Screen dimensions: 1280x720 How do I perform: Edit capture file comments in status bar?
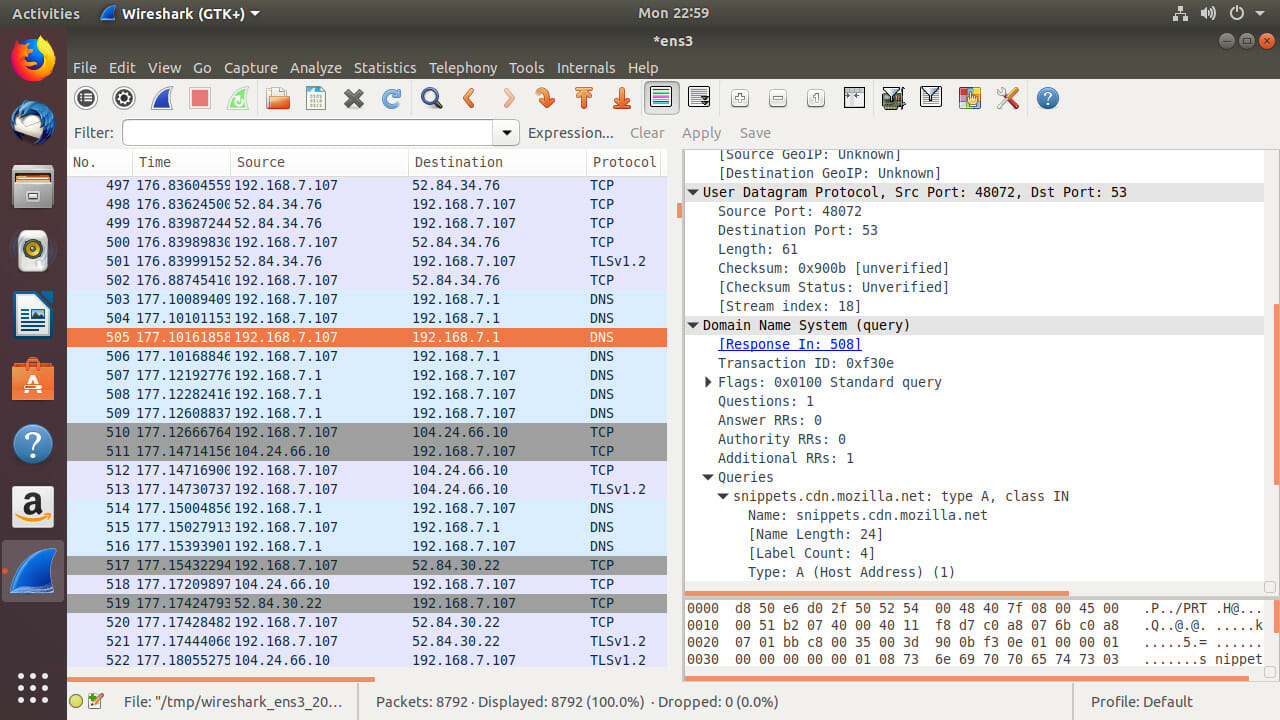[x=96, y=702]
